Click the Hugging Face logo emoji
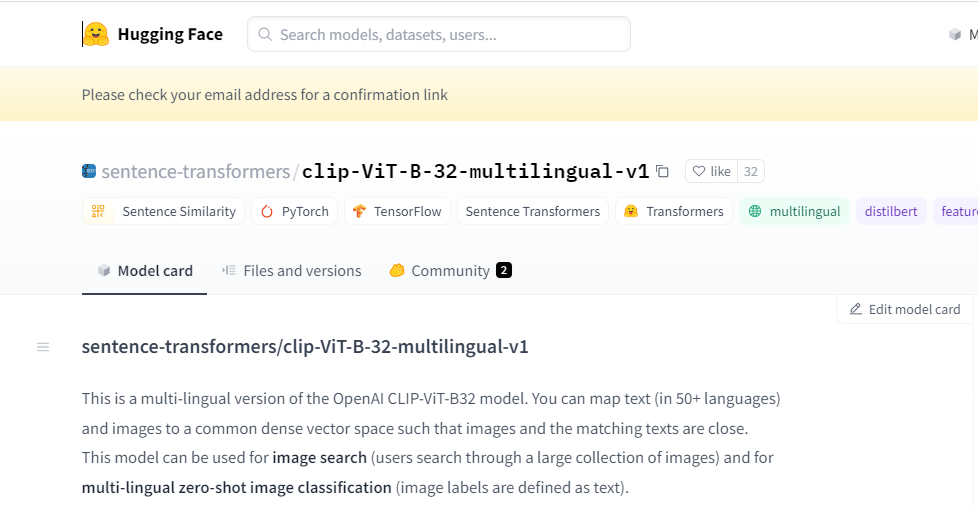This screenshot has width=978, height=507. [x=96, y=34]
